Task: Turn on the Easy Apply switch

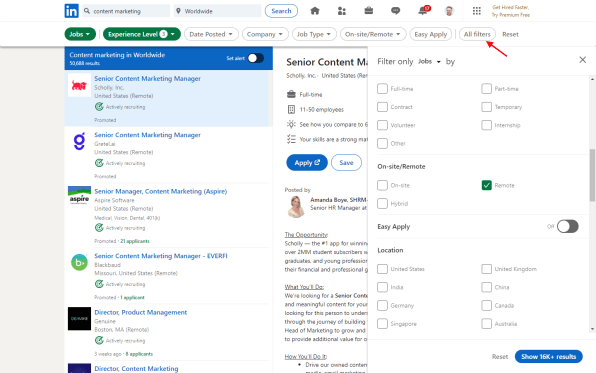Action: click(568, 227)
